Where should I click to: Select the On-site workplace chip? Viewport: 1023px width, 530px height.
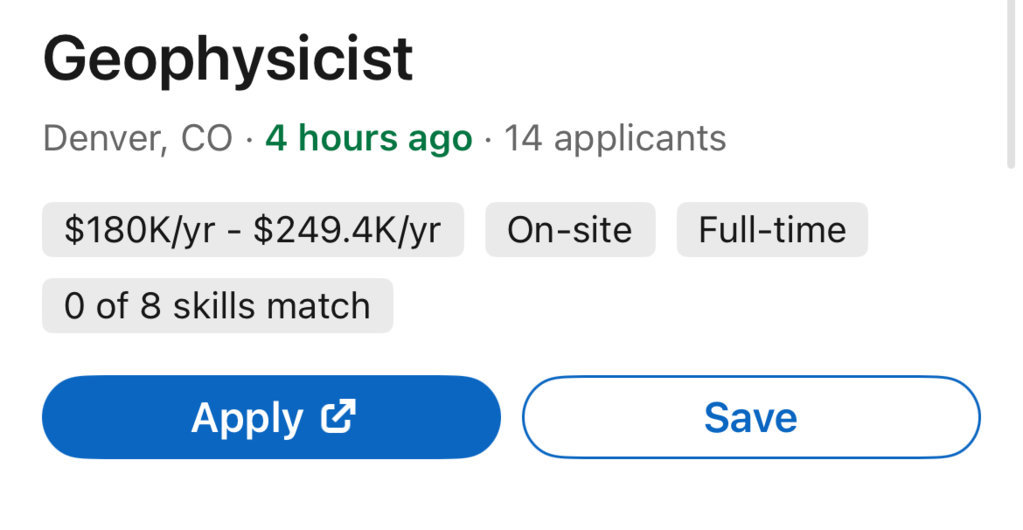pos(570,230)
